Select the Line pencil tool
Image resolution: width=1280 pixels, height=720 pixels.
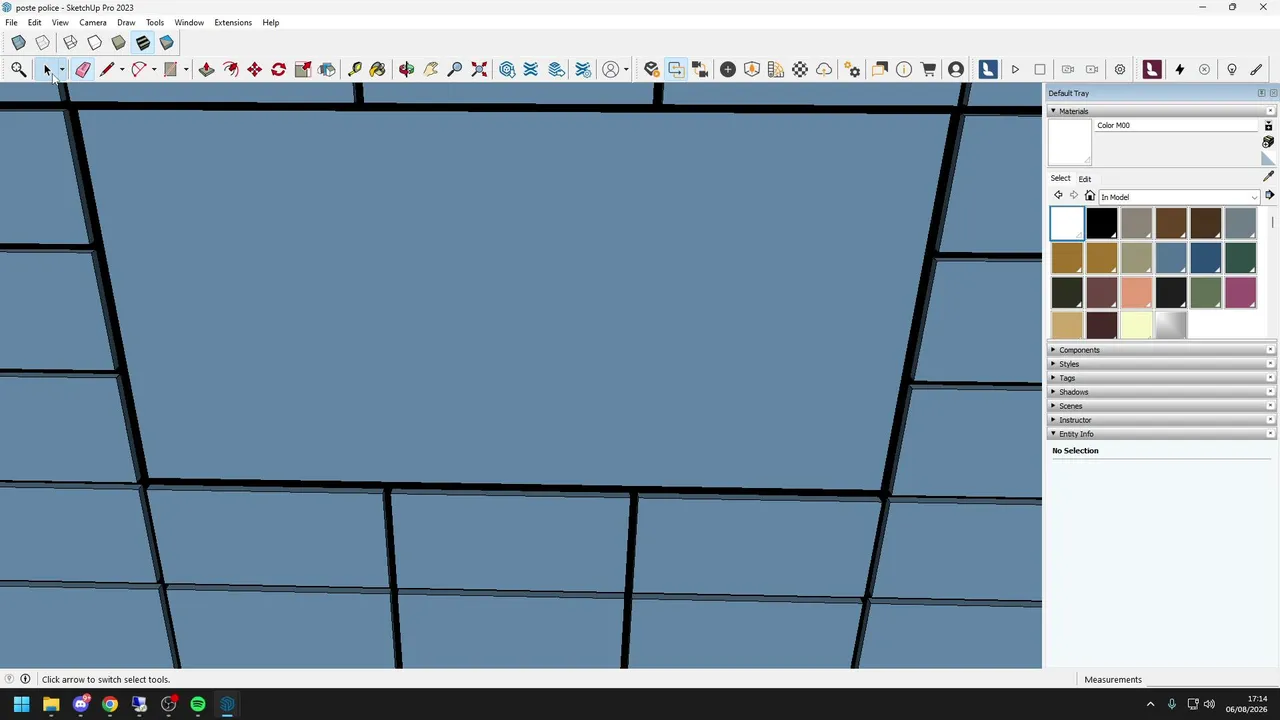107,69
